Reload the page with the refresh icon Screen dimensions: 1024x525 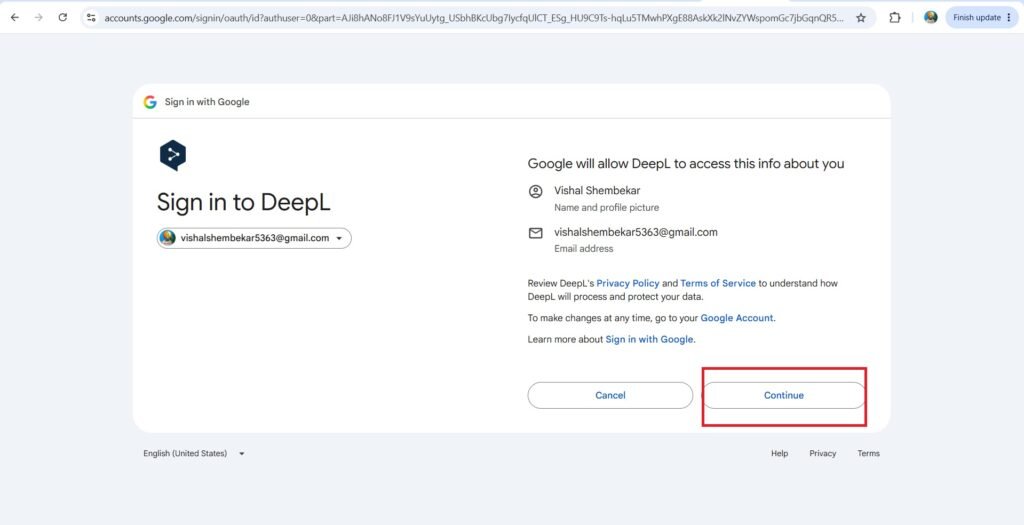click(63, 18)
